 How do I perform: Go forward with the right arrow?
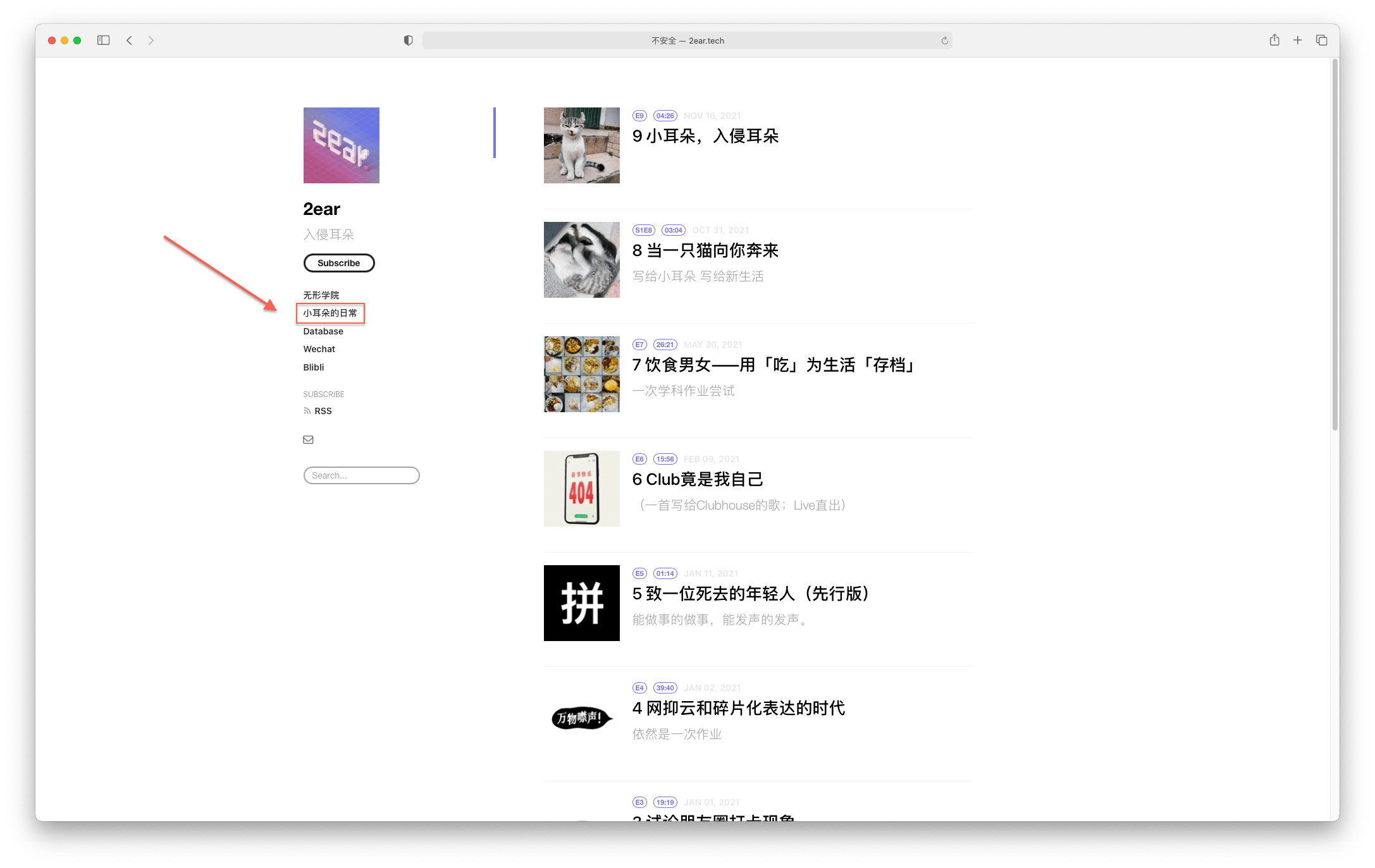point(151,40)
